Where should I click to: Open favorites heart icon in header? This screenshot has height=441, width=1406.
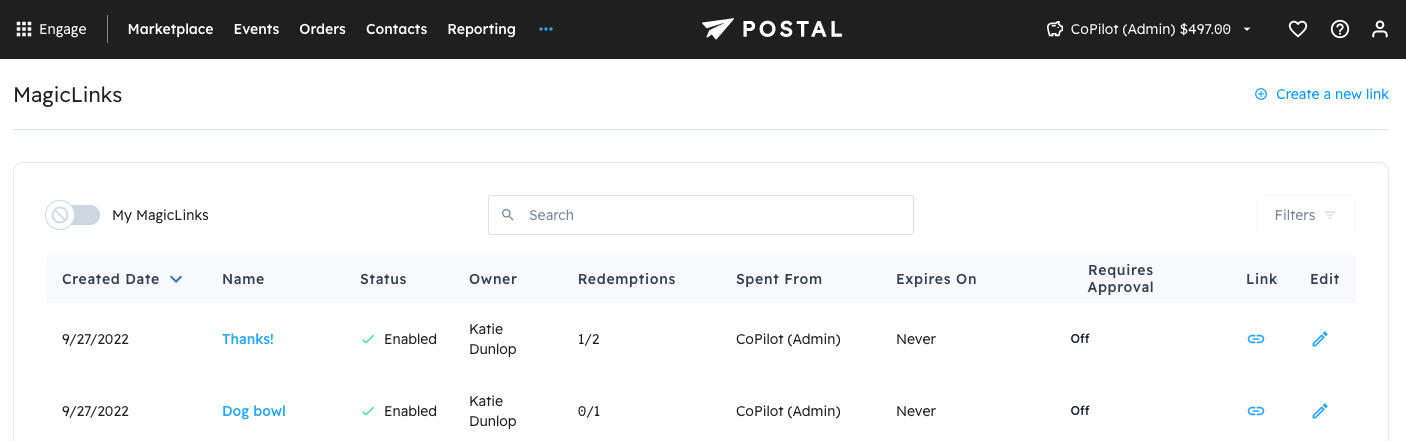coord(1298,29)
